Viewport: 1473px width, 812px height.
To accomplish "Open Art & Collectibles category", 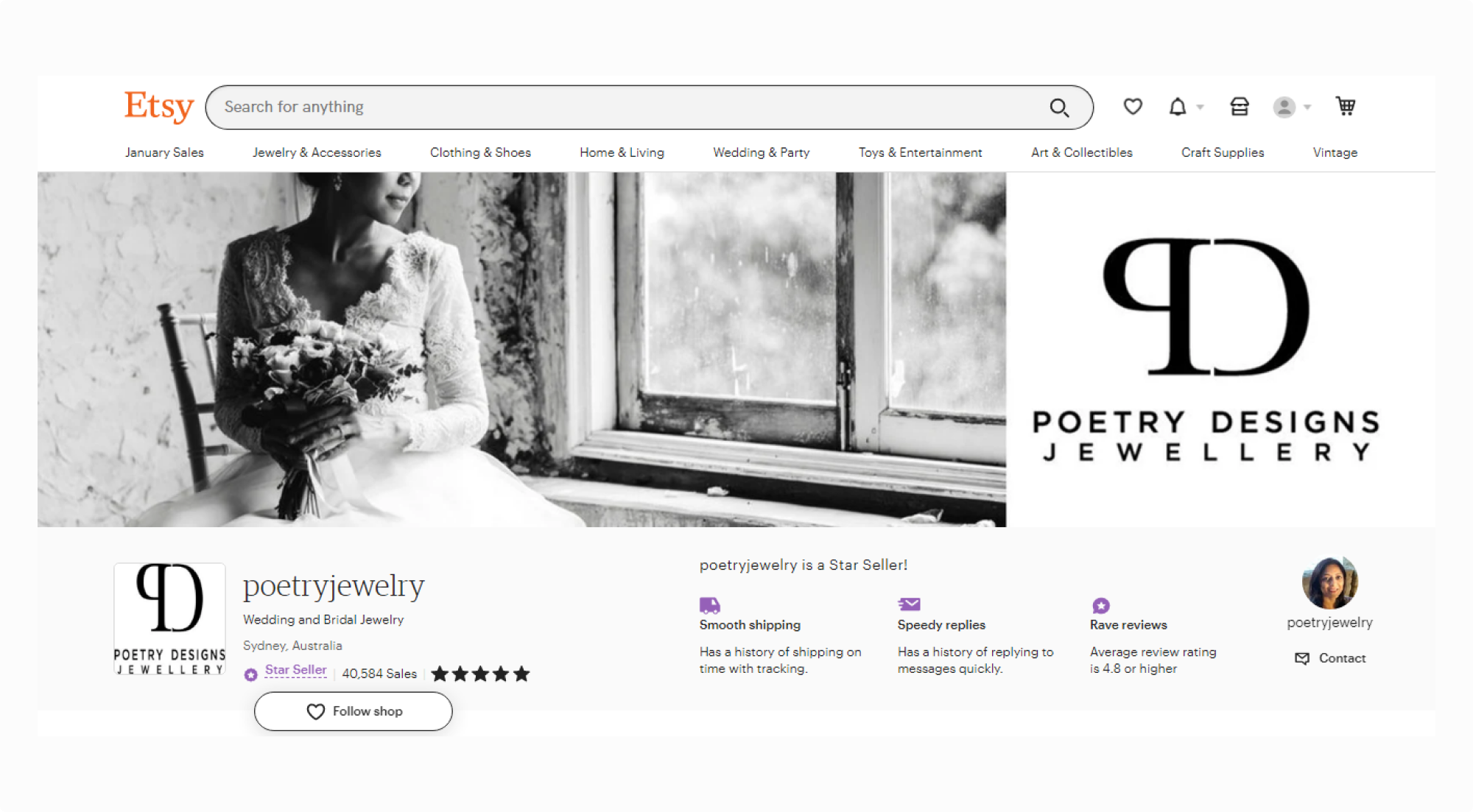I will pyautogui.click(x=1081, y=152).
